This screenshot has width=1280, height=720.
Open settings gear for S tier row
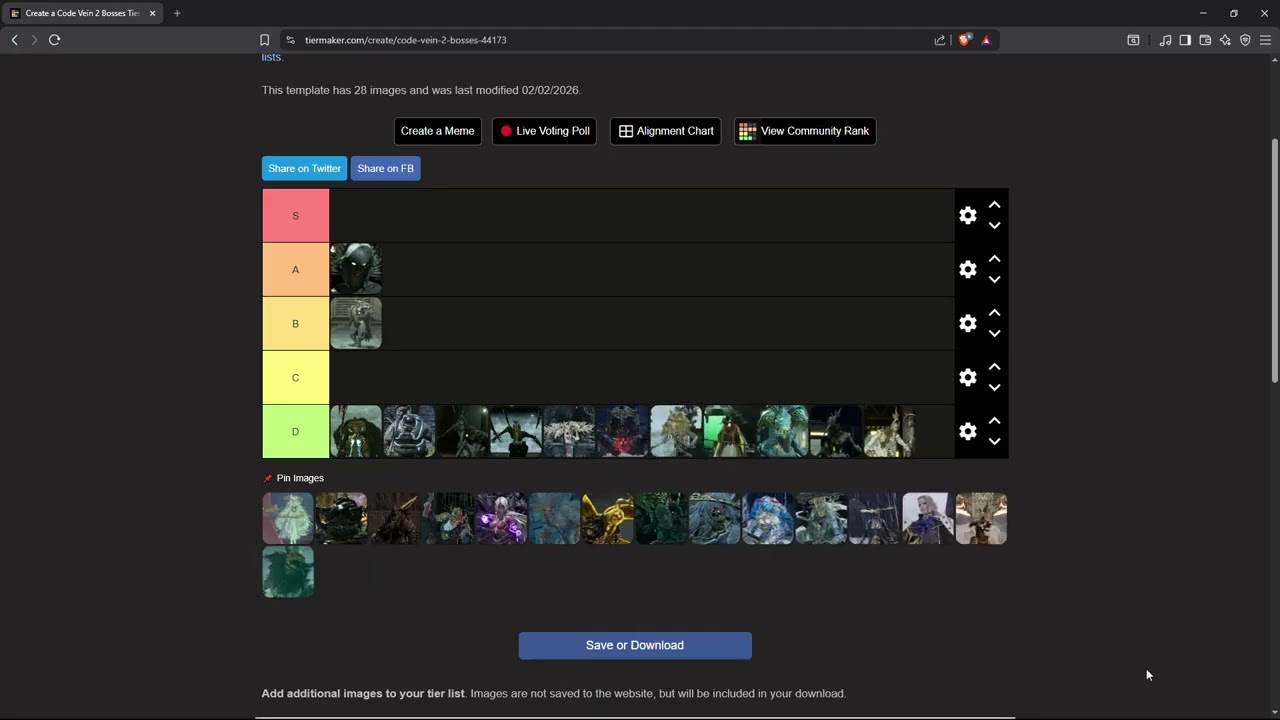967,216
